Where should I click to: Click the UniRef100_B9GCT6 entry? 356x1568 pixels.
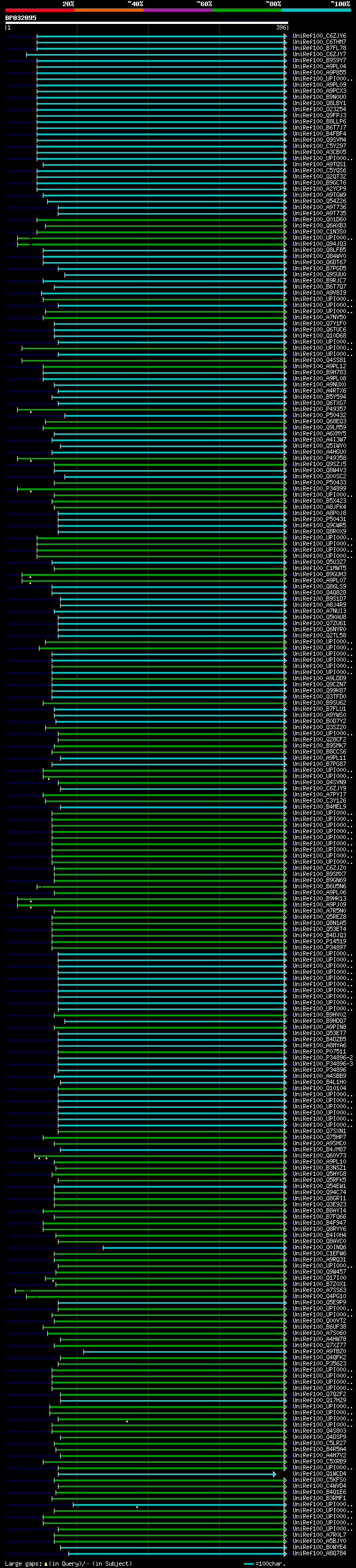click(319, 182)
